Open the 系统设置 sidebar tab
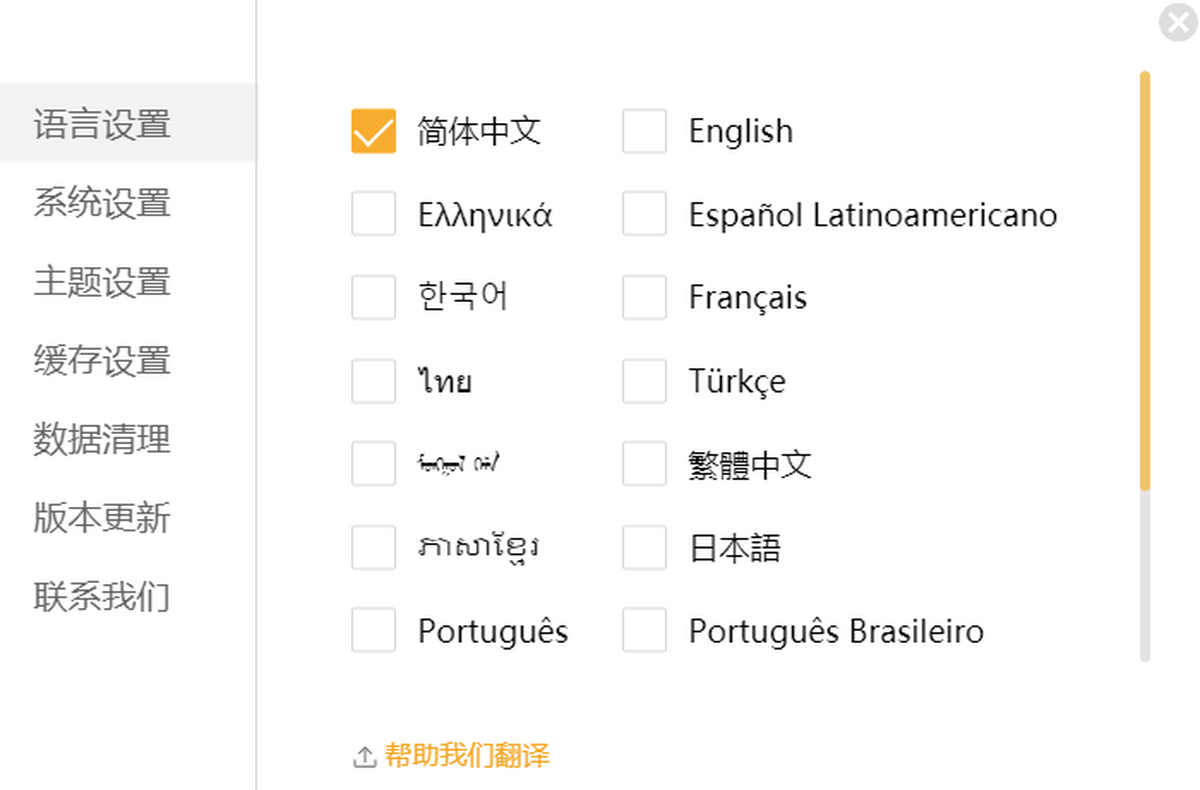Viewport: 1200px width, 790px height. (x=102, y=203)
